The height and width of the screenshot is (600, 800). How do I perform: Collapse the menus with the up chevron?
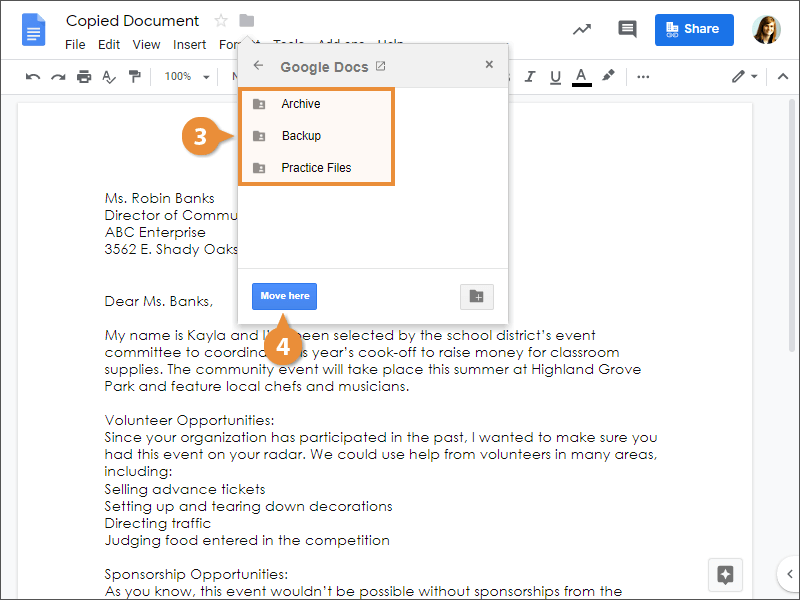[783, 77]
